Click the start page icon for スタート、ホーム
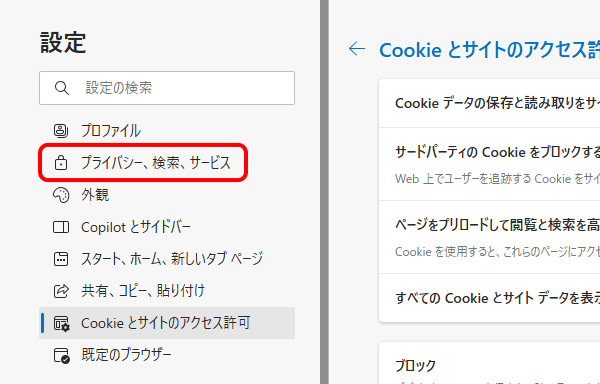600x384 pixels. [x=60, y=259]
